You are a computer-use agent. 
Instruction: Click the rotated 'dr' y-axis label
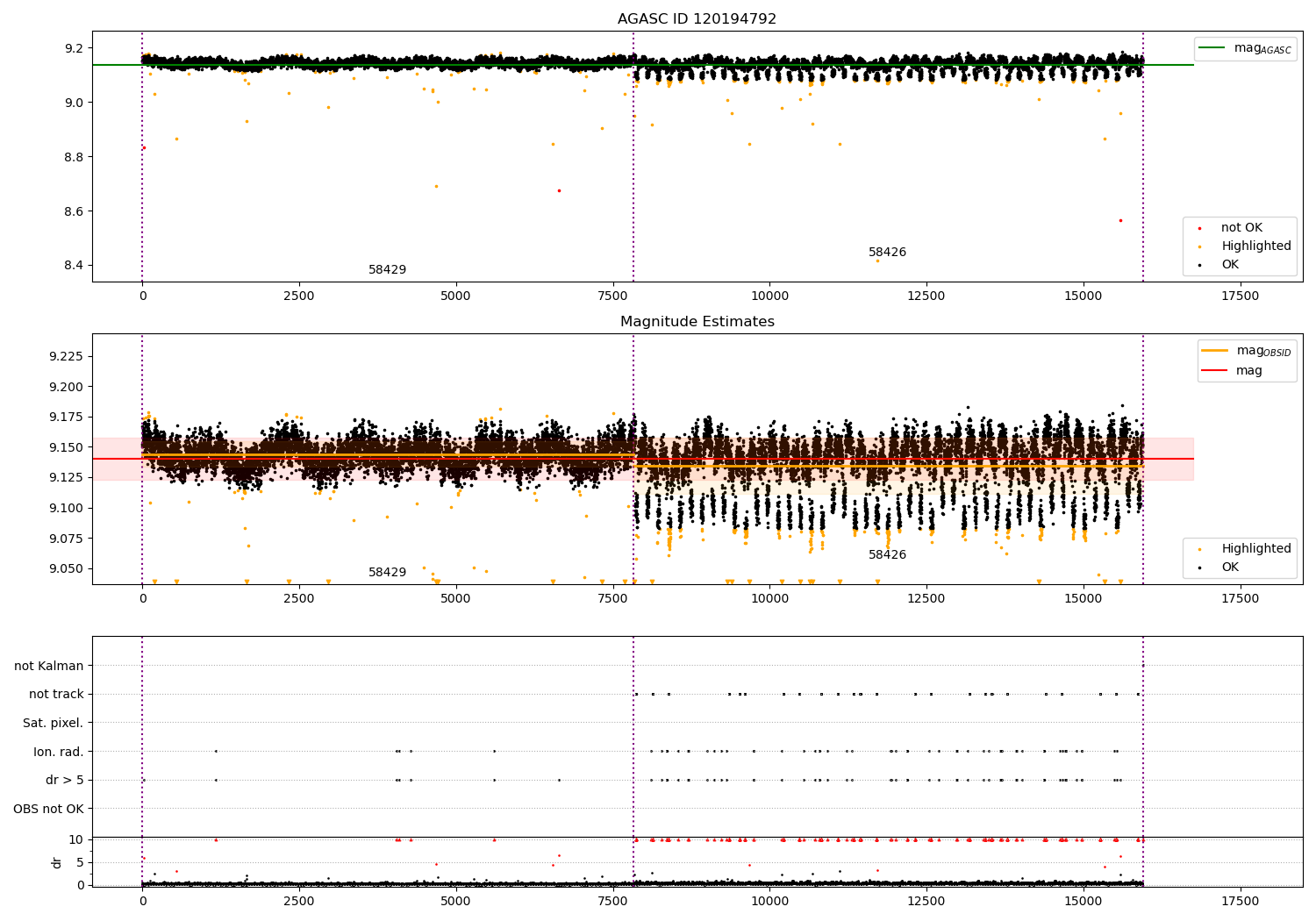(x=57, y=862)
